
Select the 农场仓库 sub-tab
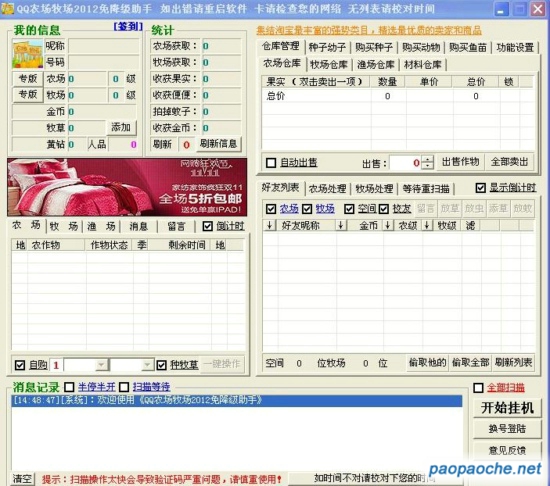[x=282, y=63]
